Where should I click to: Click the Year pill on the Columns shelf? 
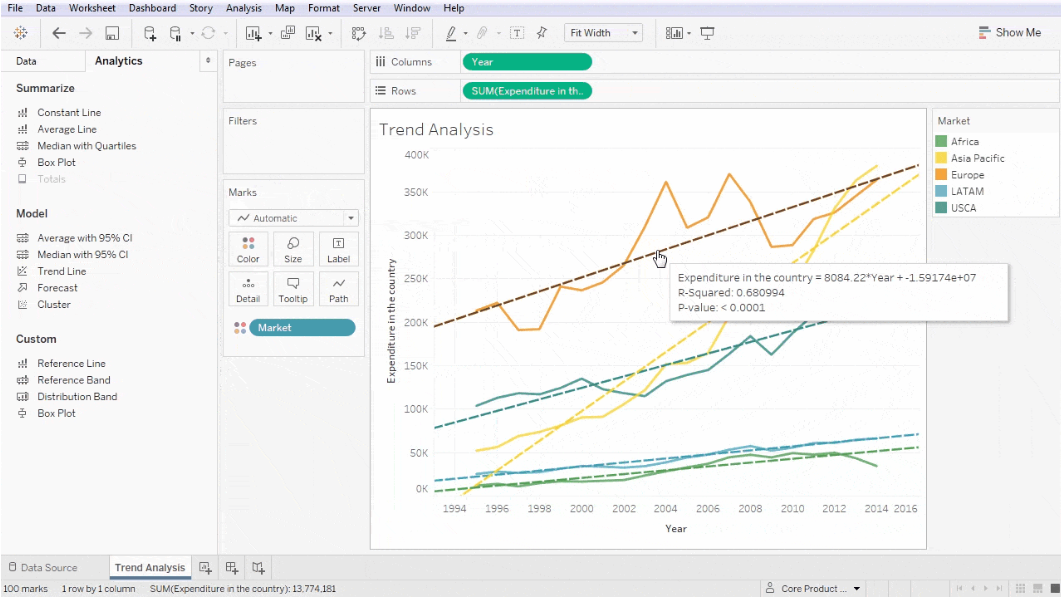pyautogui.click(x=527, y=61)
